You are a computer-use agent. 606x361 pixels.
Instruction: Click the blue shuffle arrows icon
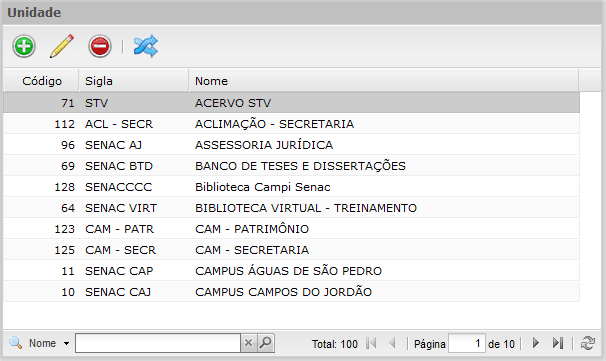click(146, 46)
